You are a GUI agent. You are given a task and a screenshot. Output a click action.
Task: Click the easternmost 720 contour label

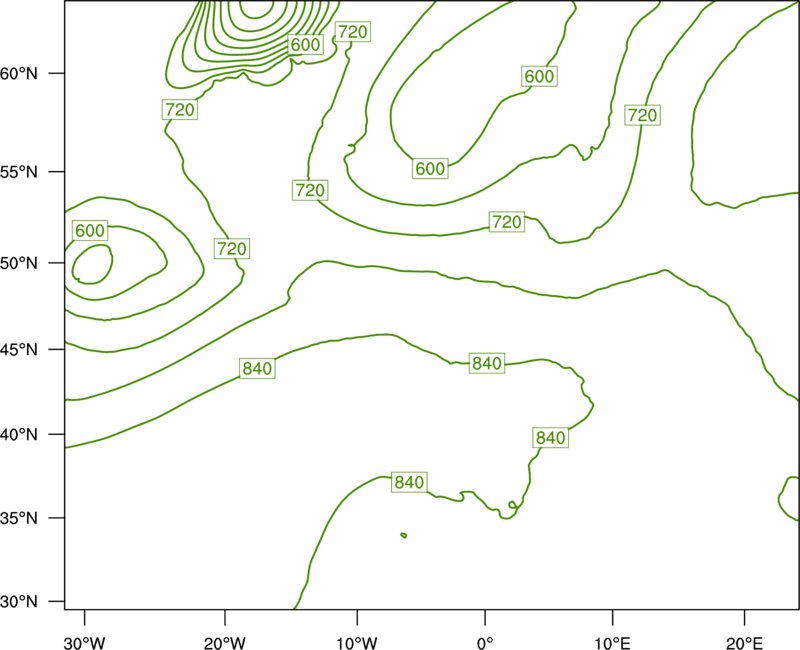coord(642,115)
